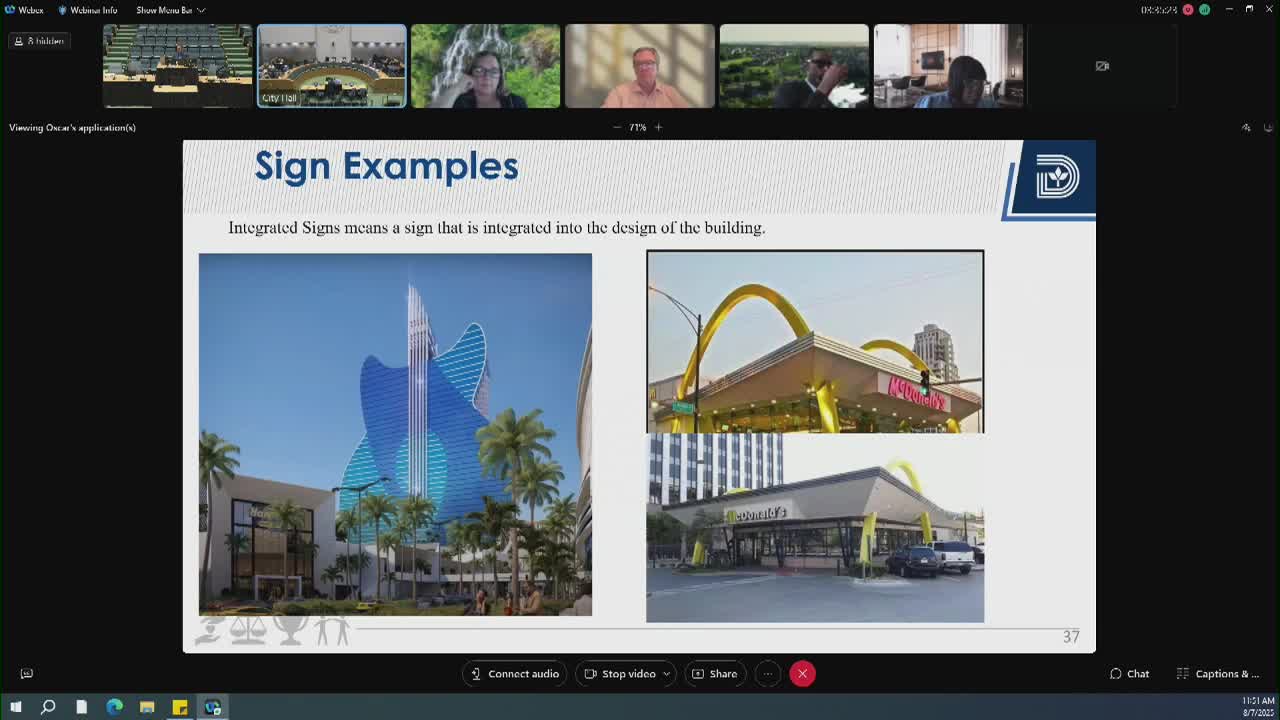Click Webex app icon in taskbar

click(x=213, y=707)
